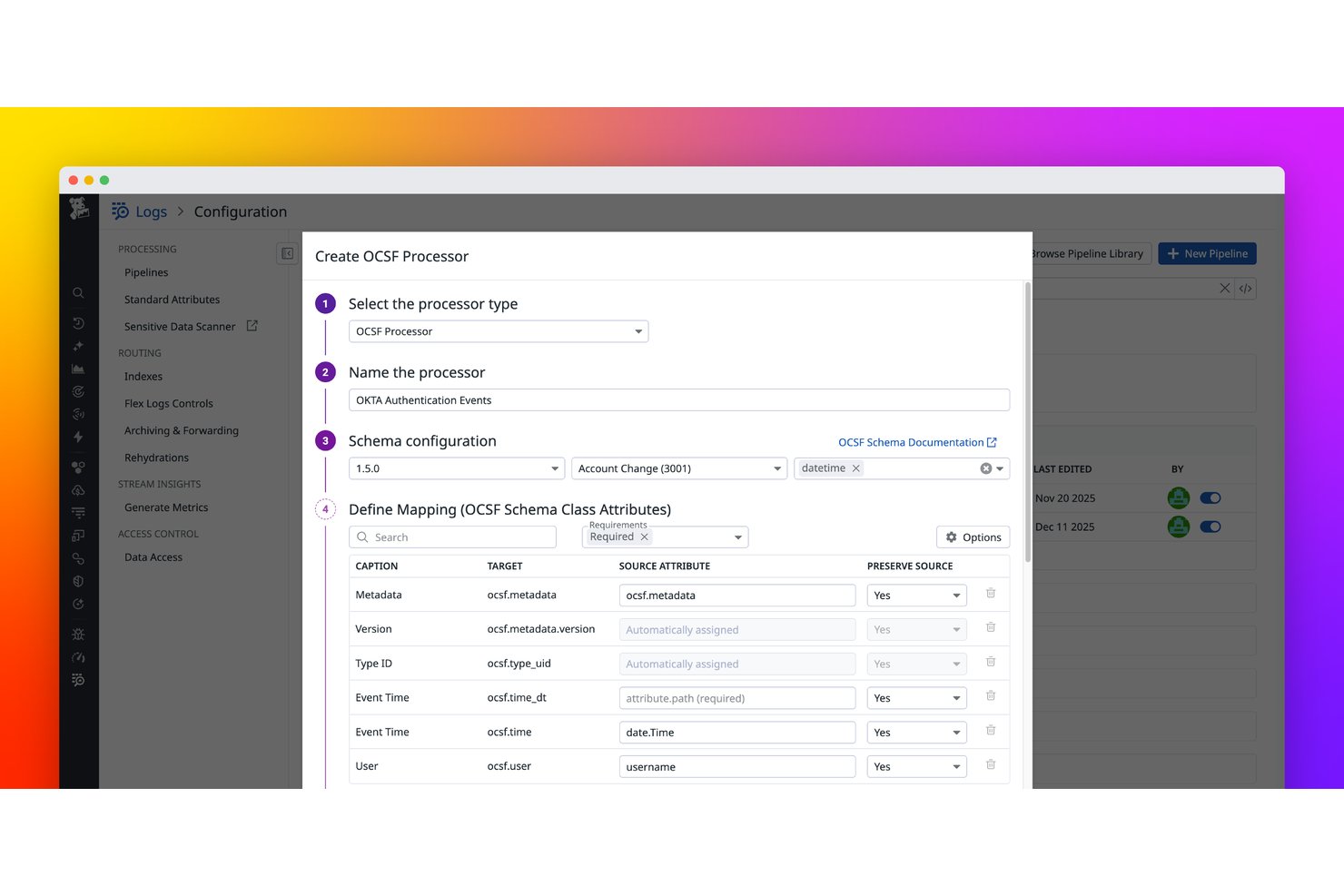Viewport: 1344px width, 896px height.
Task: Remove the Required requirements filter tag
Action: [644, 537]
